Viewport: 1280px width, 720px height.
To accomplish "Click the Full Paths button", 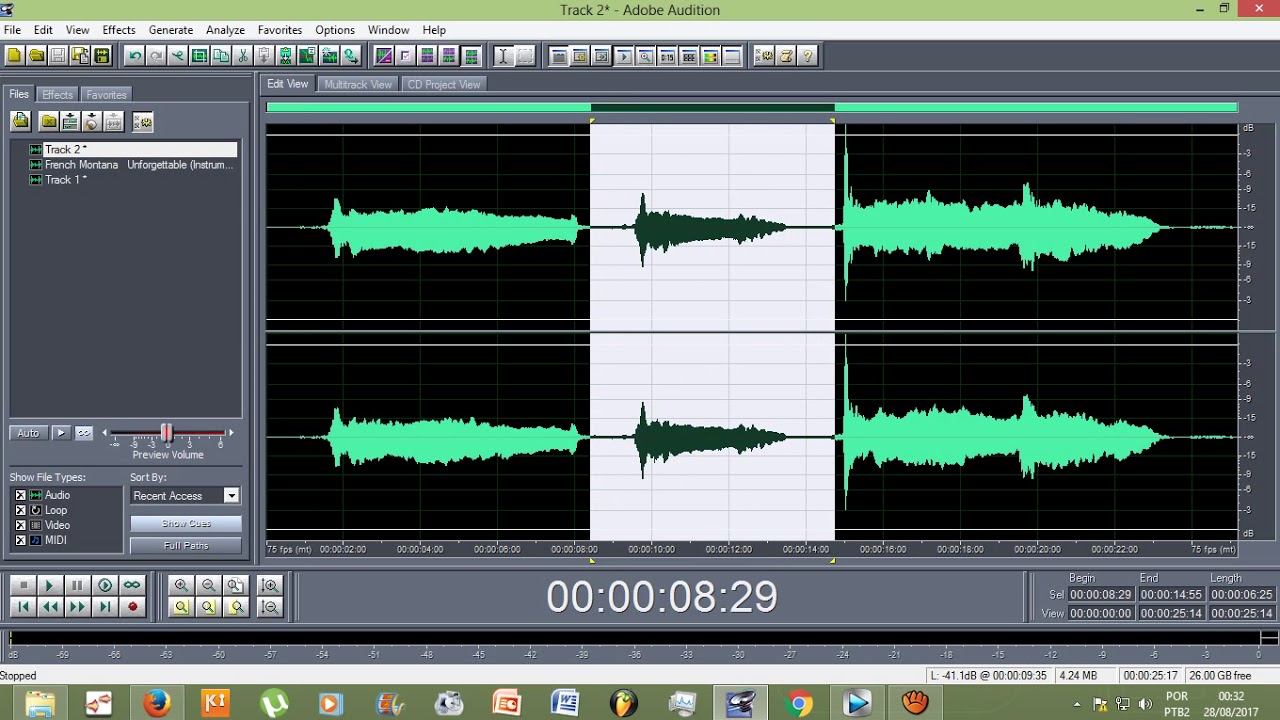I will tap(186, 546).
